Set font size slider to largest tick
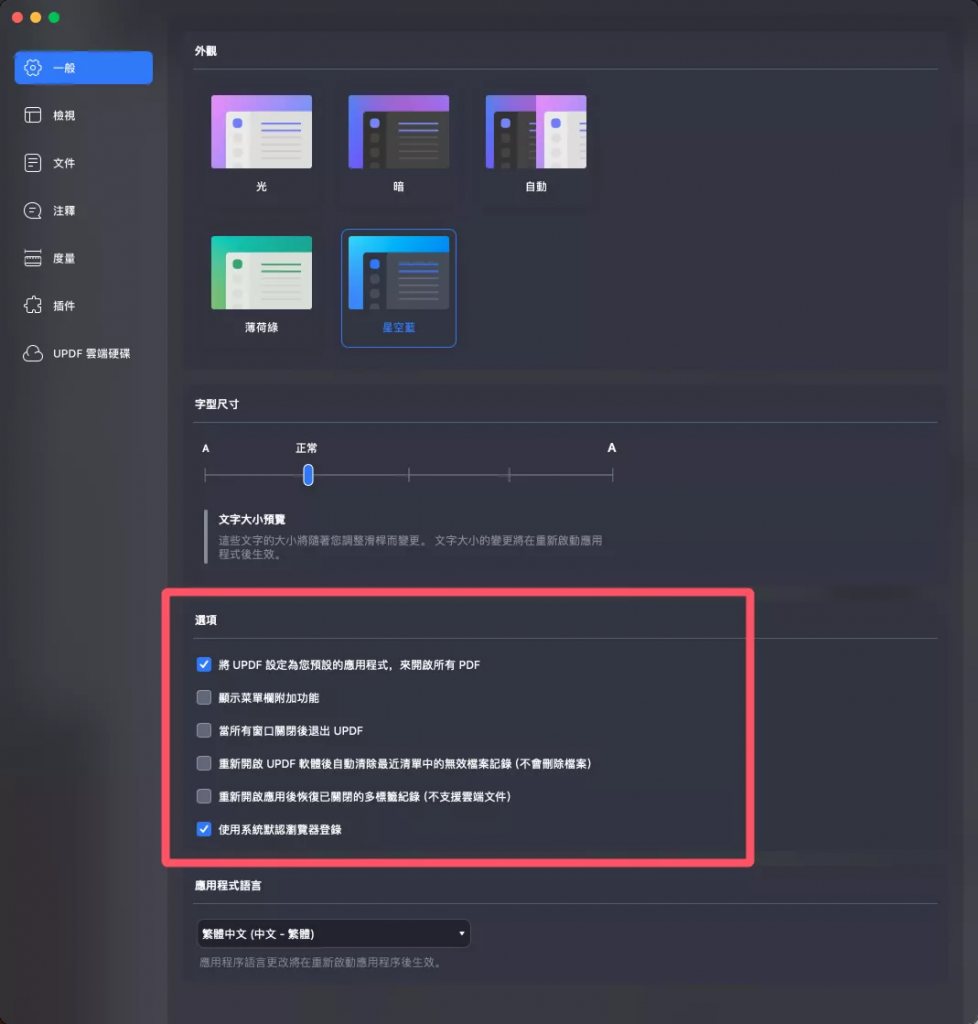This screenshot has width=978, height=1024. [612, 475]
